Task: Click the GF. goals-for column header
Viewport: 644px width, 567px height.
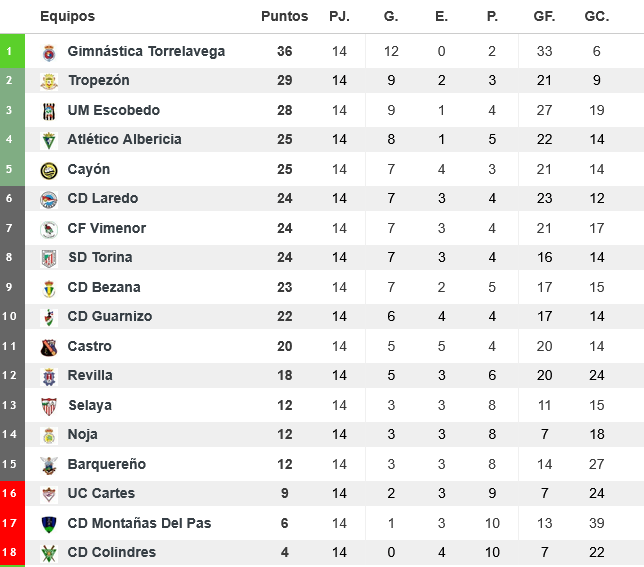Action: pos(544,16)
